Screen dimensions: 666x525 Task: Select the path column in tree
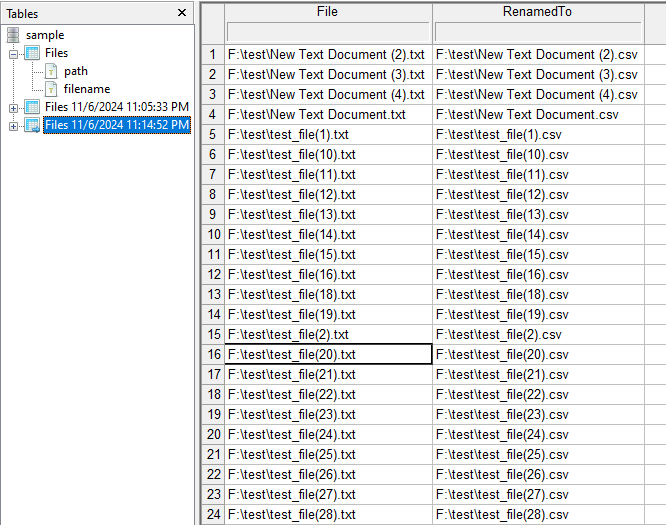(x=76, y=71)
